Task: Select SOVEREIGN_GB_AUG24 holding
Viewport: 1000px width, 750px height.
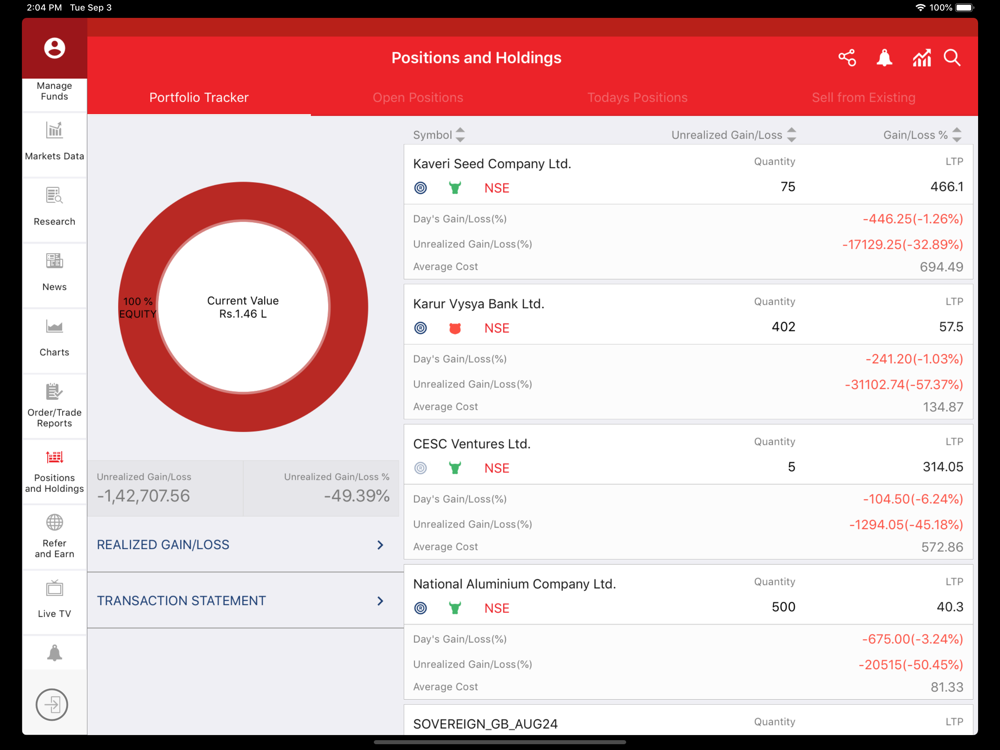Action: click(x=485, y=724)
